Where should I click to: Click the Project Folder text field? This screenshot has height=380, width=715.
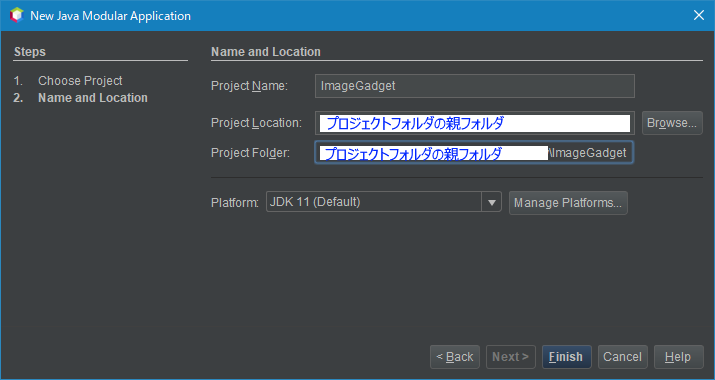[x=474, y=153]
